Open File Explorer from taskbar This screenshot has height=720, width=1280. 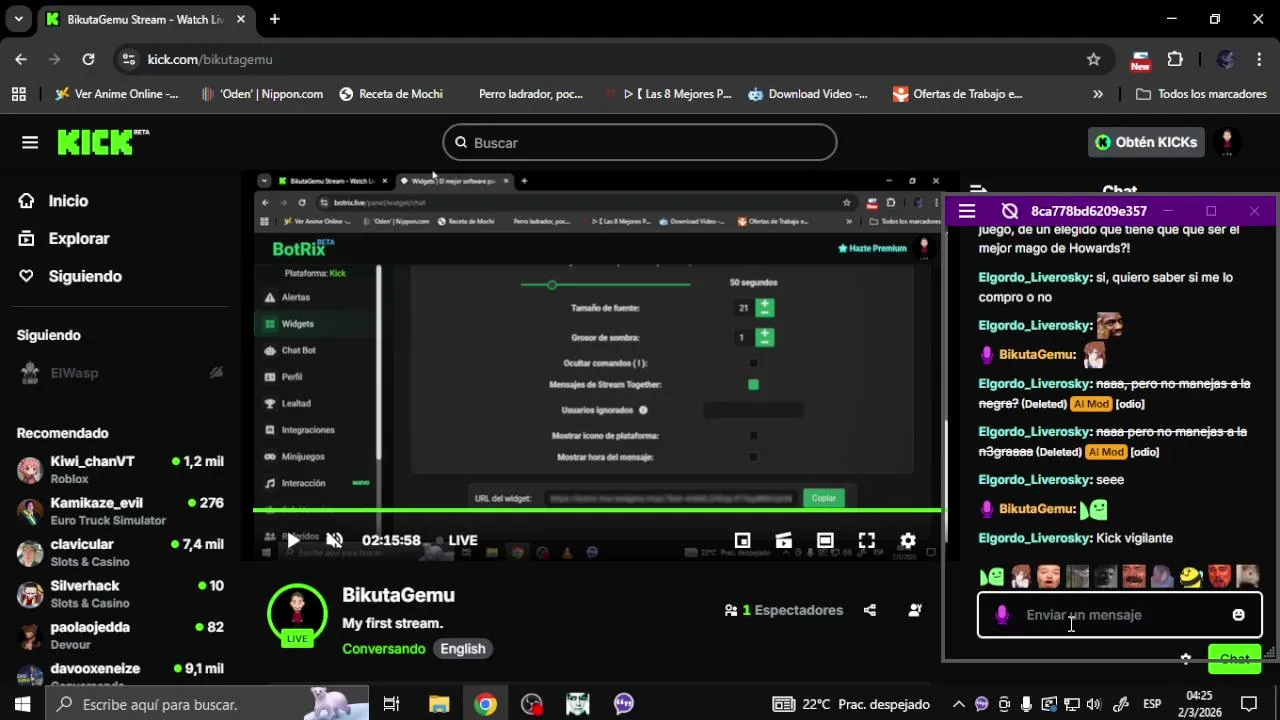tap(439, 705)
